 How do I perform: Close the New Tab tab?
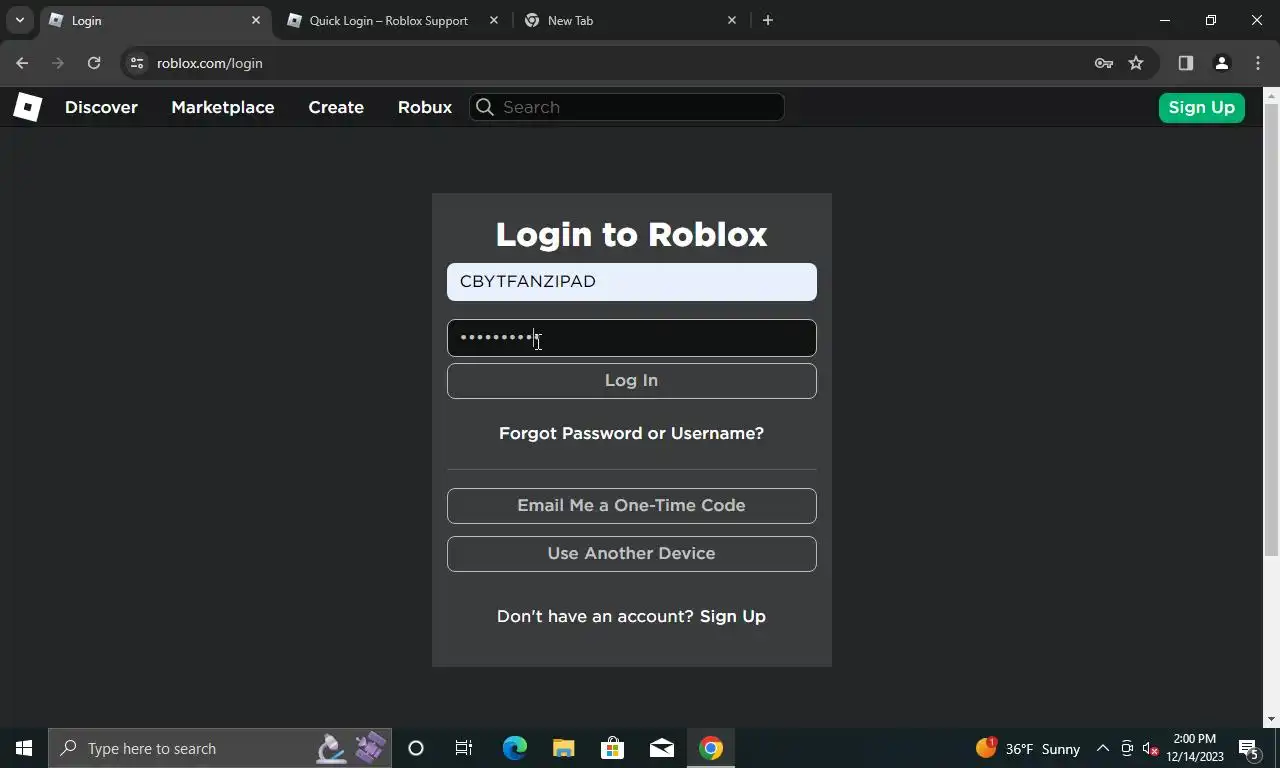tap(732, 20)
